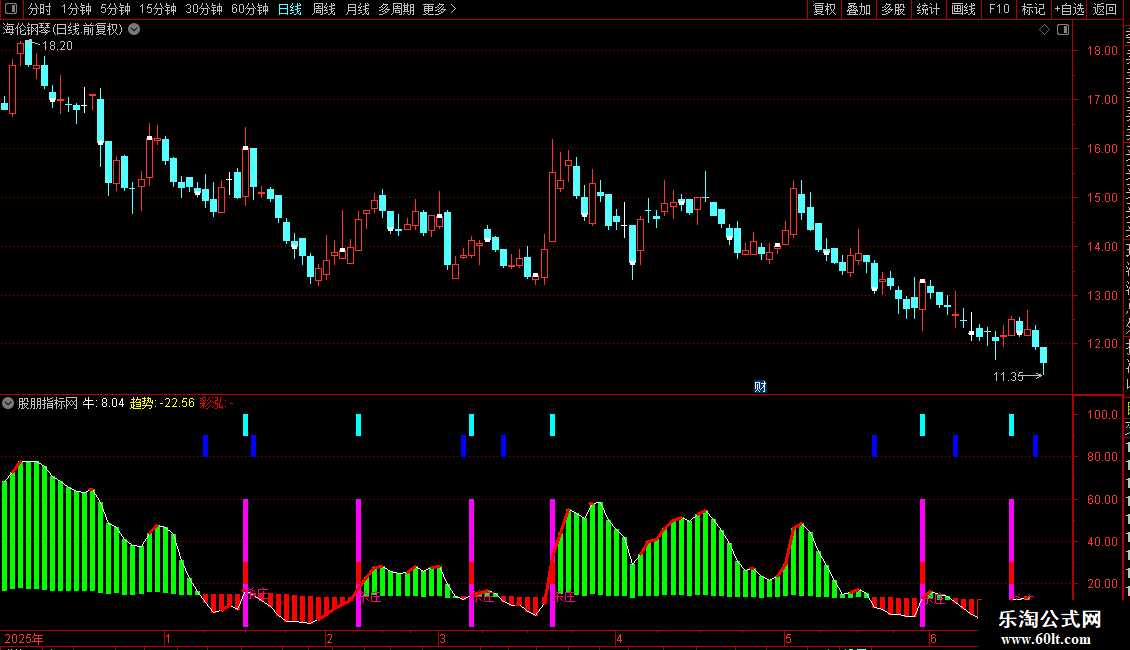The height and width of the screenshot is (650, 1130).
Task: Select the 60分钟 period tab
Action: pyautogui.click(x=249, y=9)
